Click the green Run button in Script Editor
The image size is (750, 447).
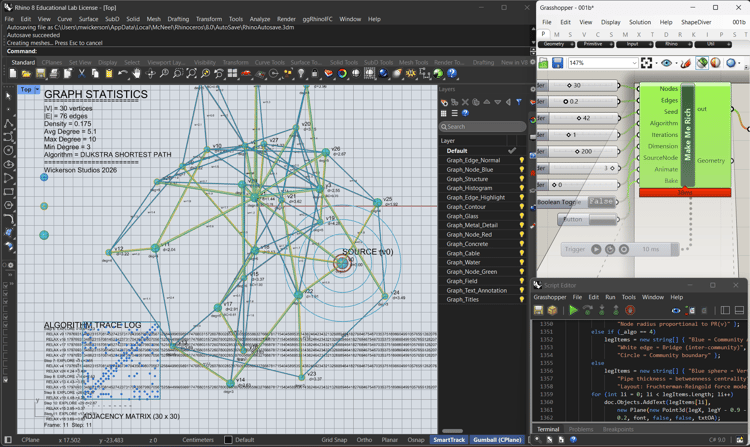pyautogui.click(x=573, y=310)
